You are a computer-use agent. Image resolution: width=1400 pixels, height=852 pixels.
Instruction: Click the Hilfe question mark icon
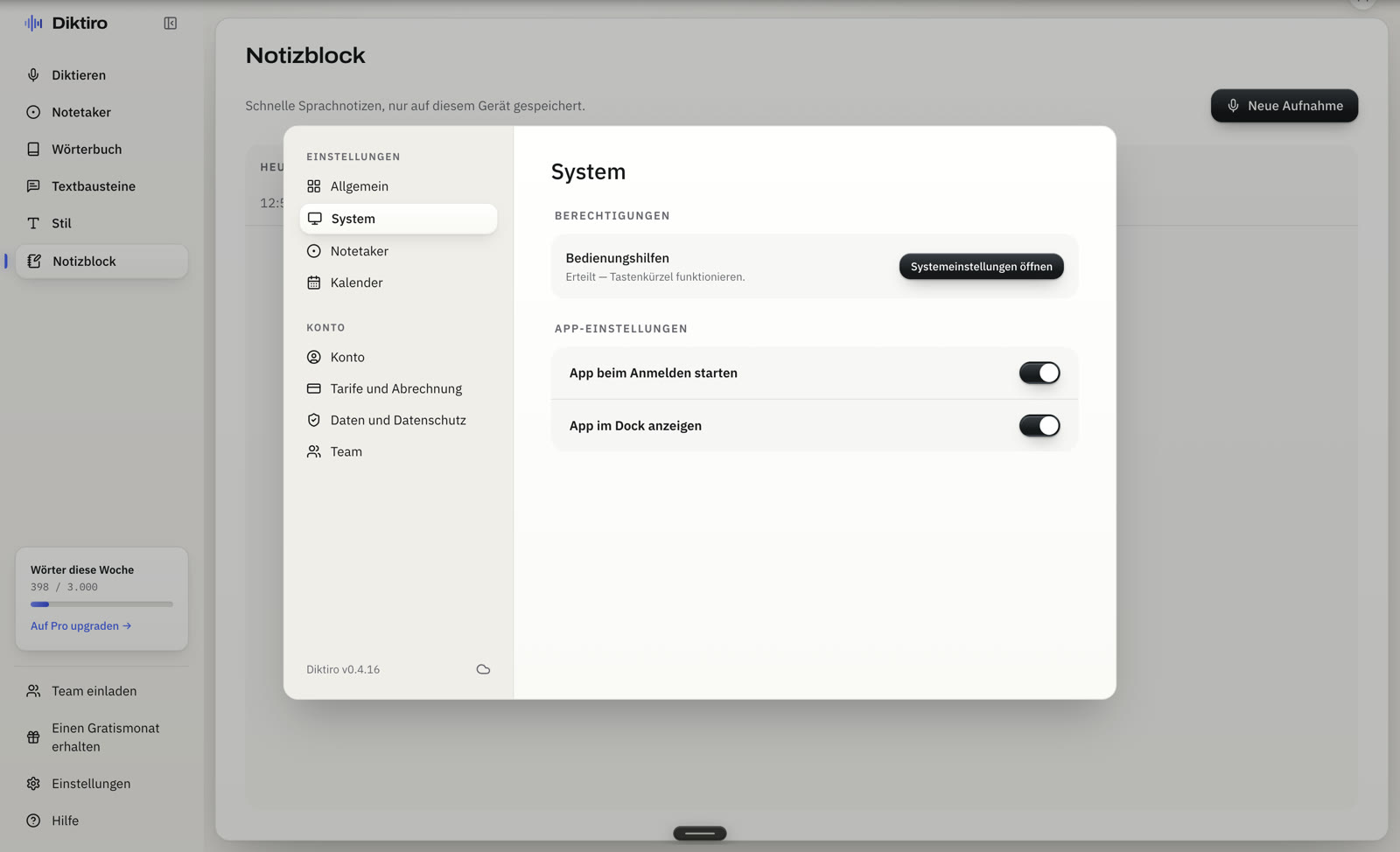[x=33, y=821]
